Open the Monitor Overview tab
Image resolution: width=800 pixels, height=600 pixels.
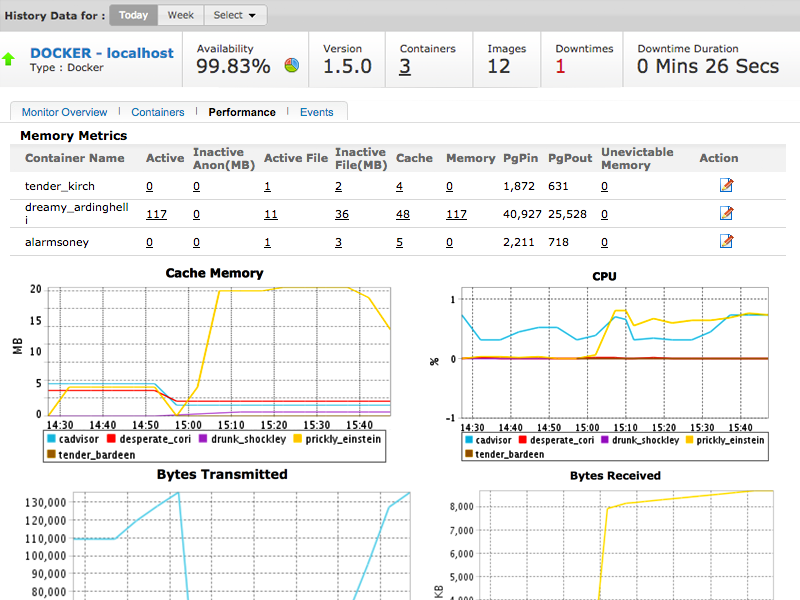(64, 112)
